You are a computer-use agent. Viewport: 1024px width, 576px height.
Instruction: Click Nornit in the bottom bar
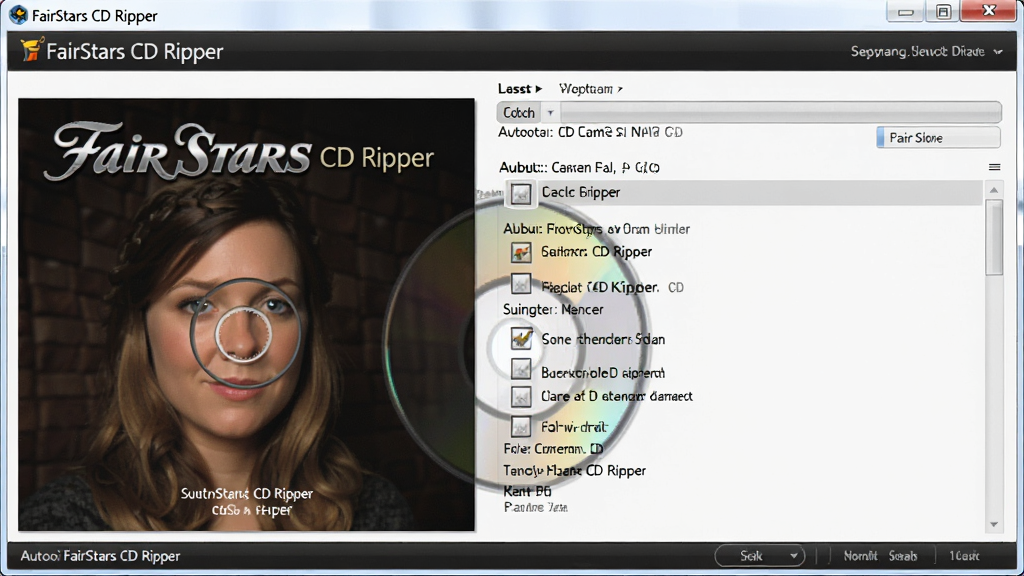click(x=860, y=556)
